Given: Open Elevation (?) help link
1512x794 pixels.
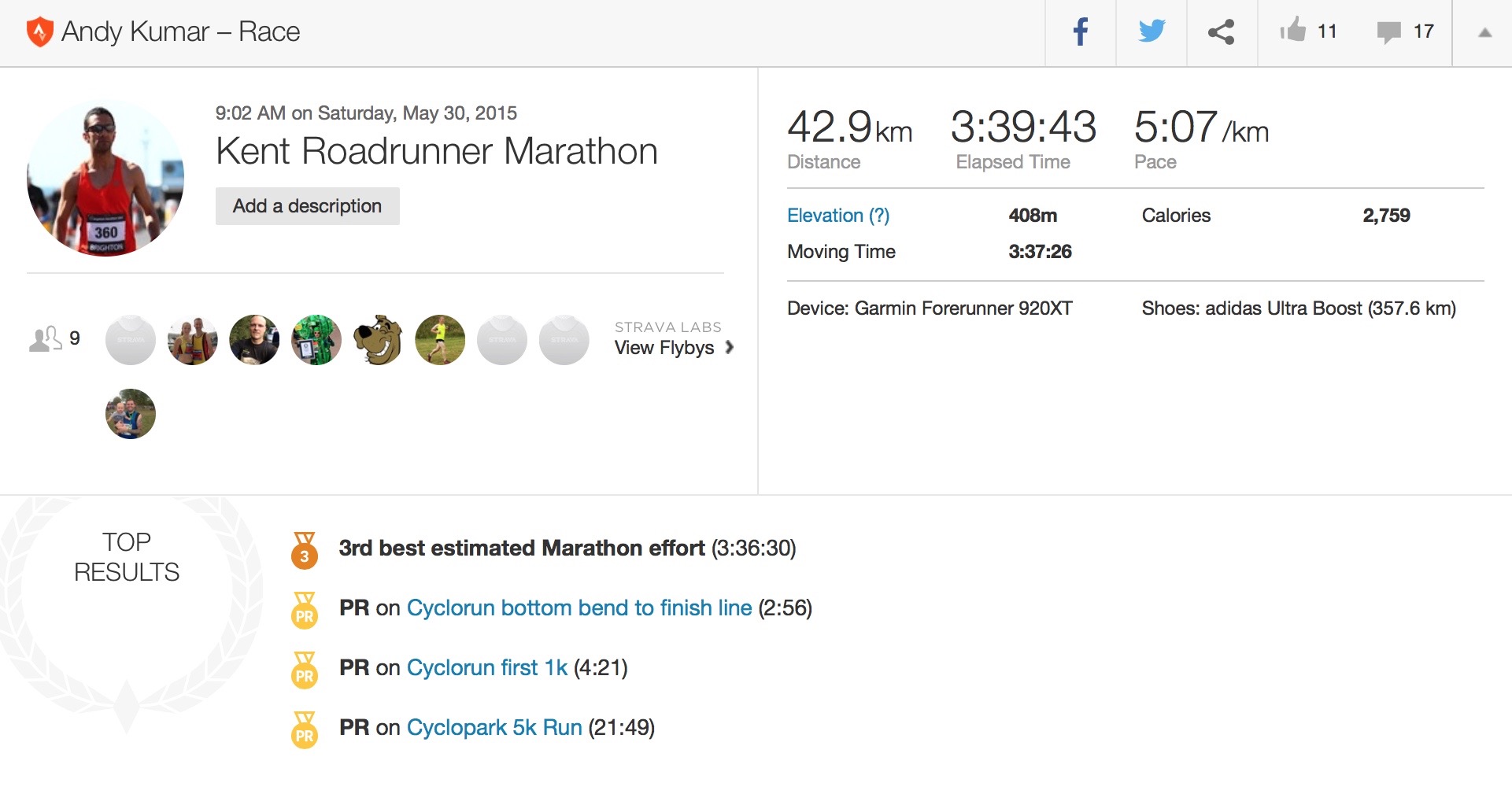Looking at the screenshot, I should pyautogui.click(x=838, y=216).
